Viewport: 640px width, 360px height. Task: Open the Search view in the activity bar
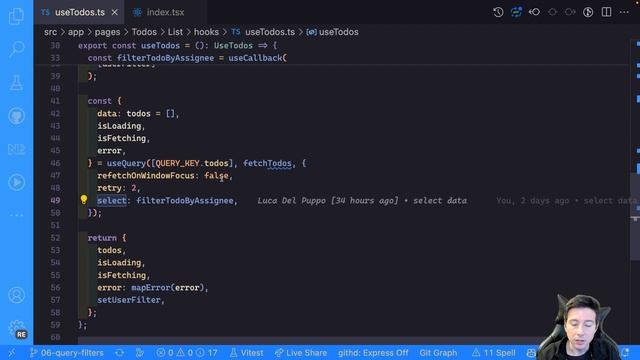point(16,49)
